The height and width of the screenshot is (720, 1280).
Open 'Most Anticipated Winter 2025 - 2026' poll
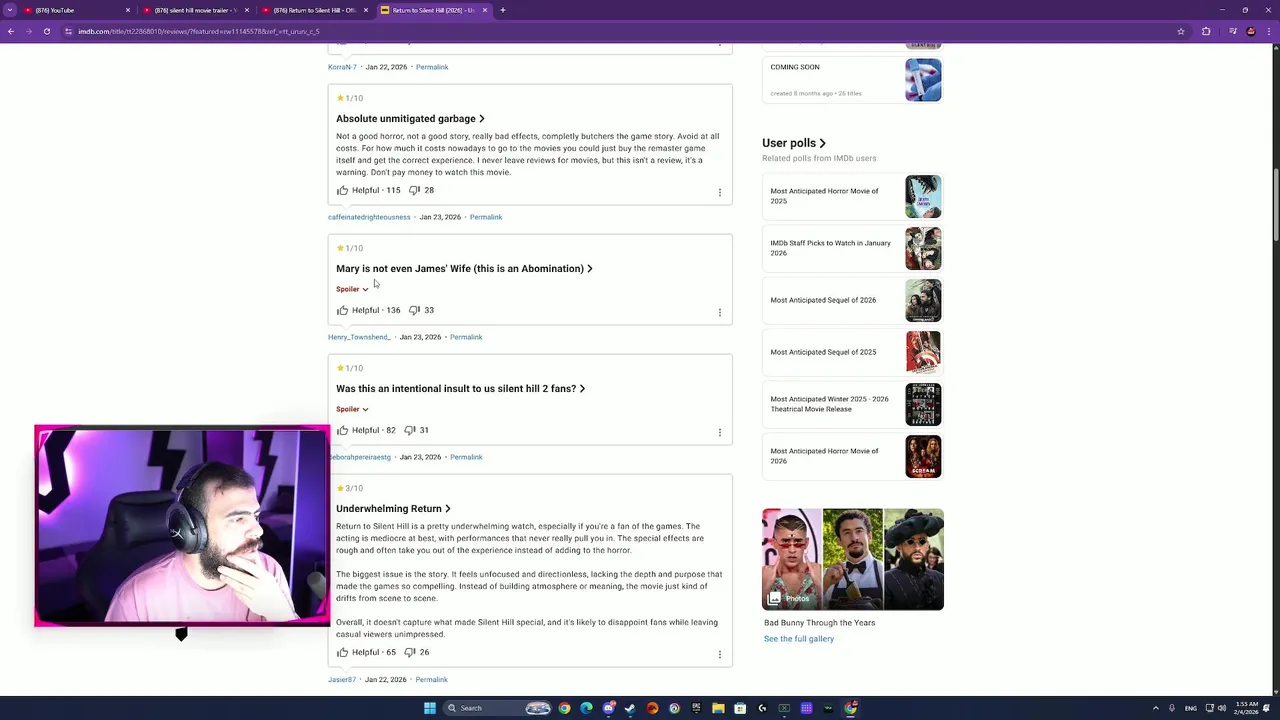point(853,404)
